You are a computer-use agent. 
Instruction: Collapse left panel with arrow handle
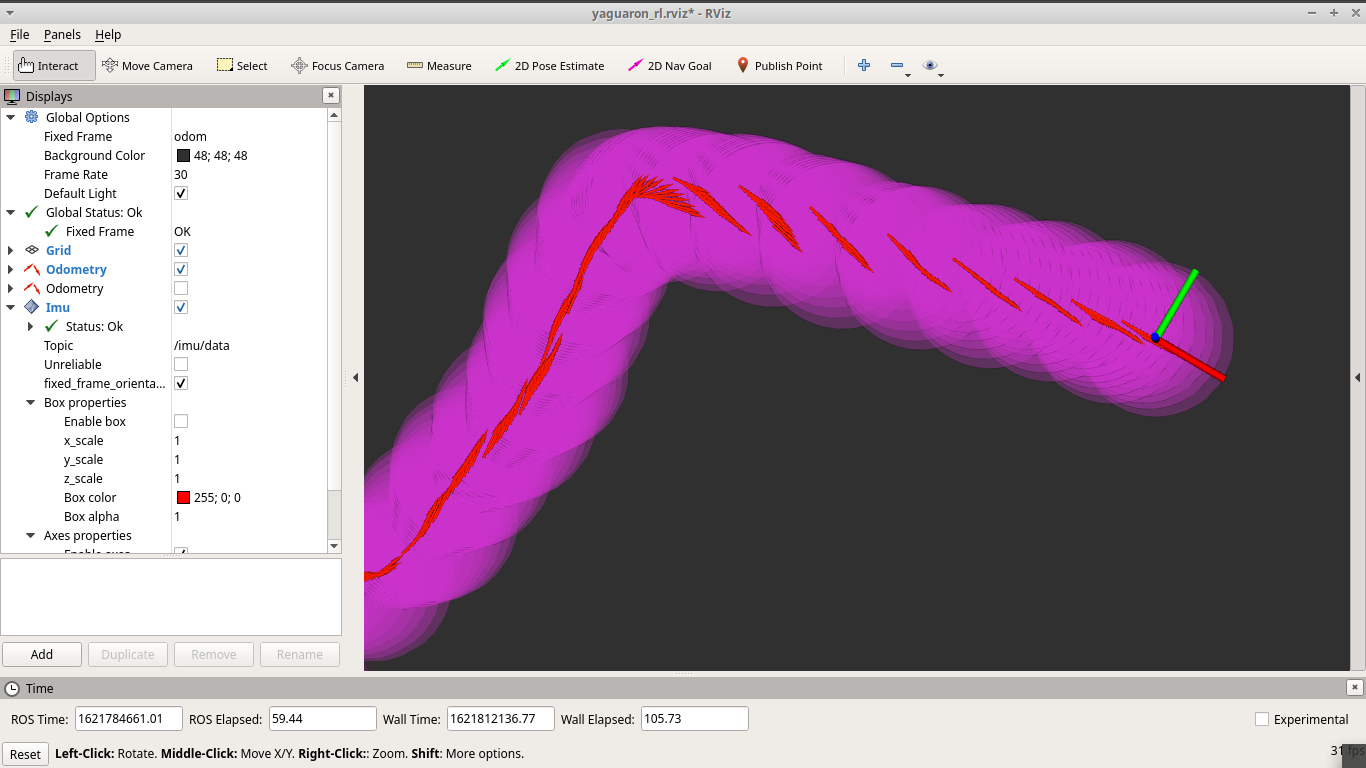[355, 377]
